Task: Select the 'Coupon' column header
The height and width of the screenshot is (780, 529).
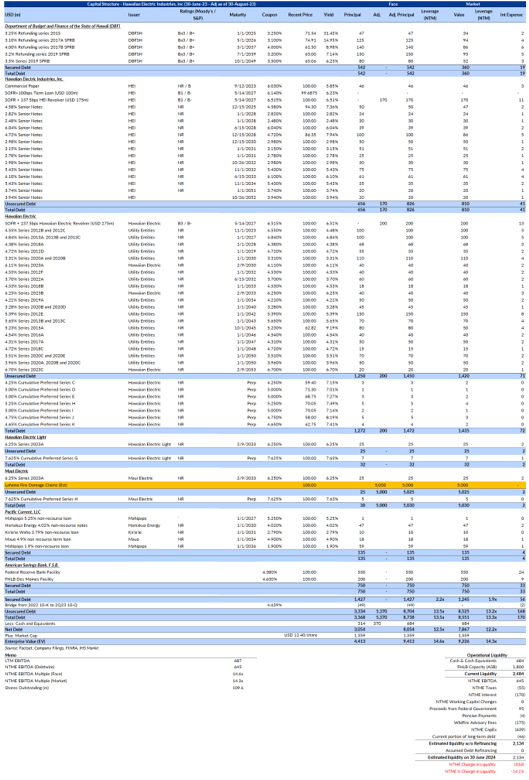Action: click(x=269, y=14)
